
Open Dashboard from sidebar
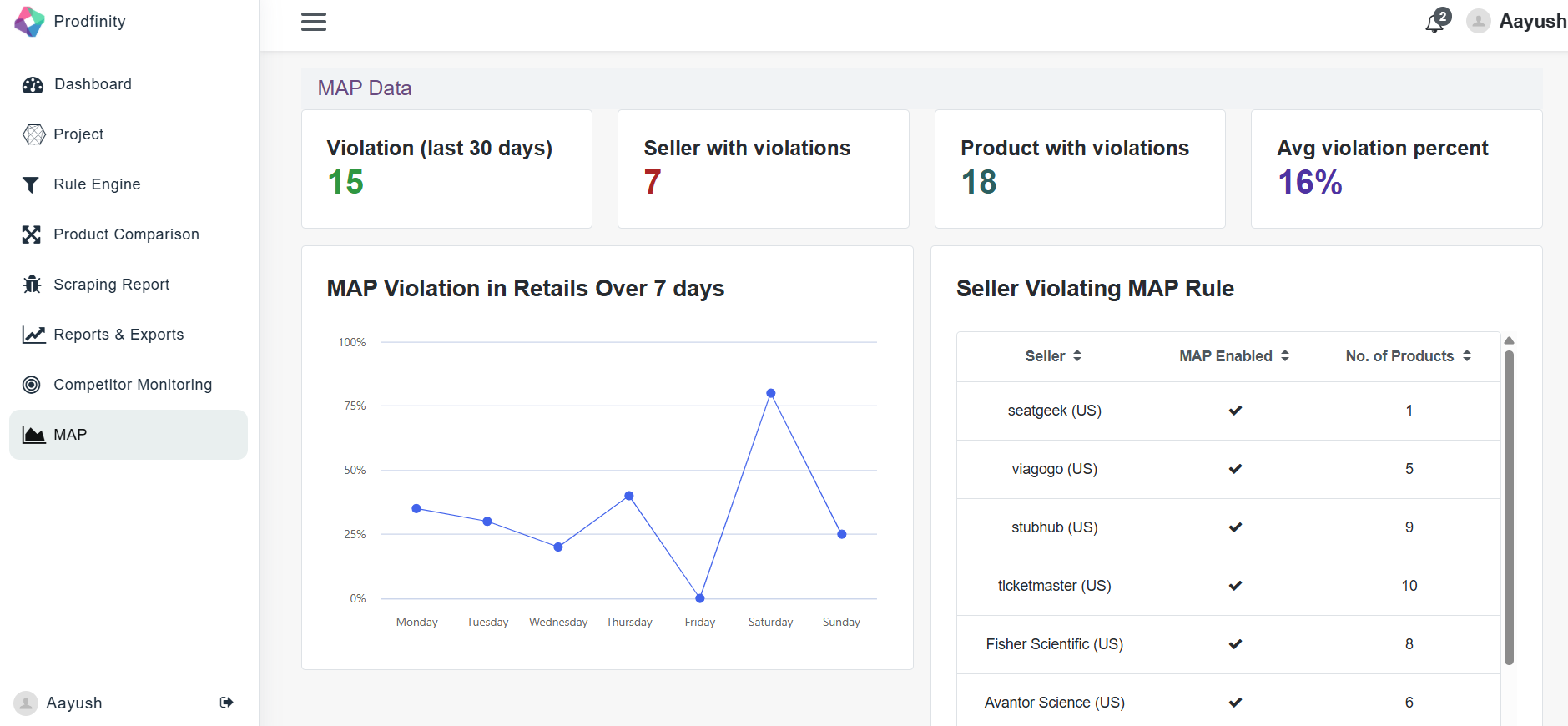pos(129,84)
